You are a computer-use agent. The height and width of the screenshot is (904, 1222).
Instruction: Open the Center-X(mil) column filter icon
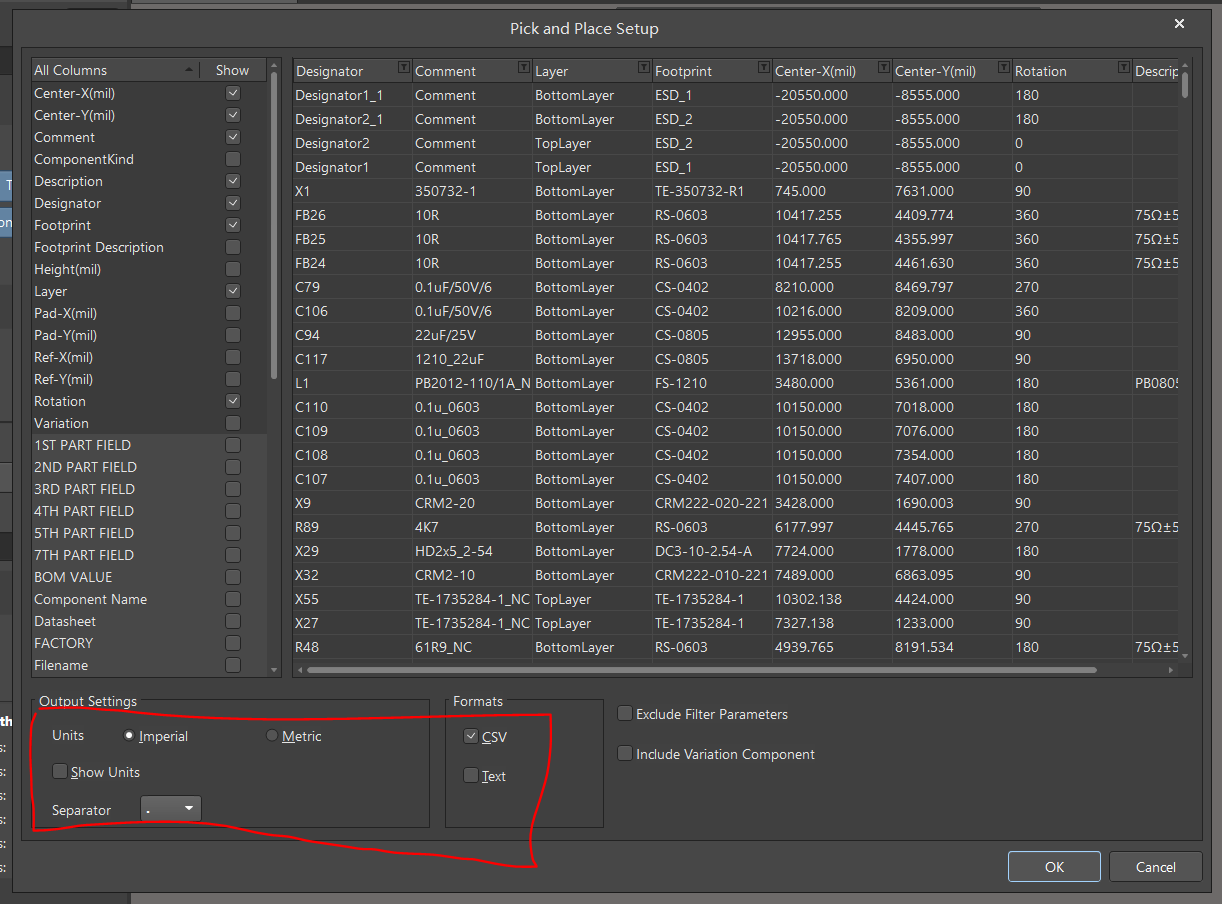[883, 68]
